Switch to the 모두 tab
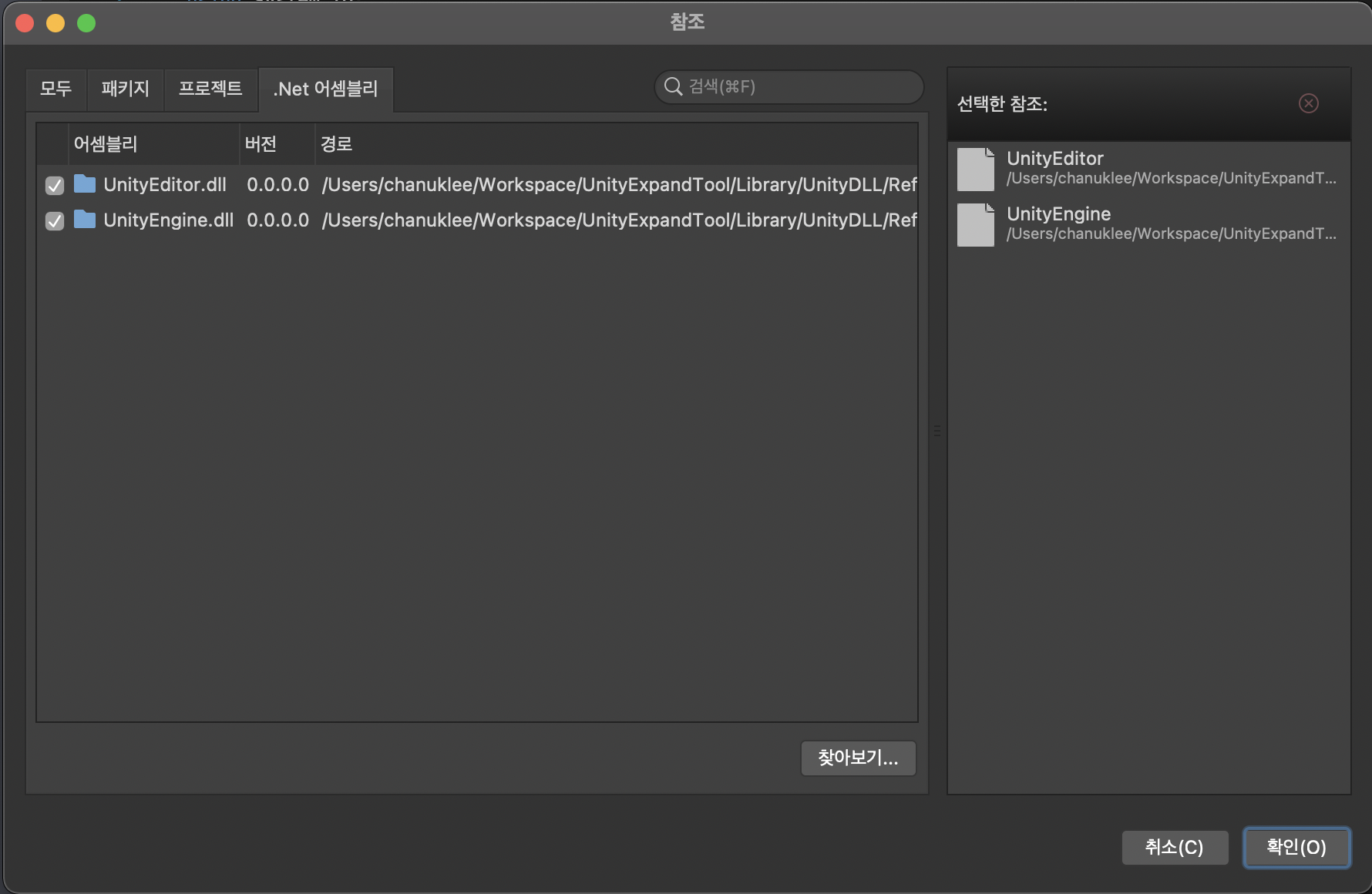The height and width of the screenshot is (894, 1372). [56, 89]
